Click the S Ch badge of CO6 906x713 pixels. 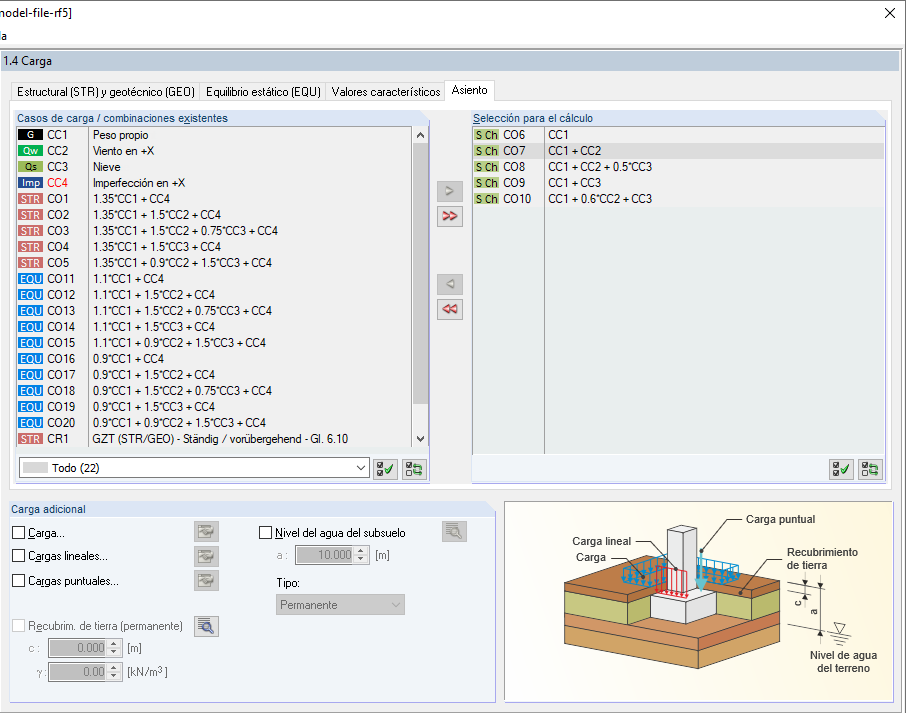pyautogui.click(x=486, y=135)
